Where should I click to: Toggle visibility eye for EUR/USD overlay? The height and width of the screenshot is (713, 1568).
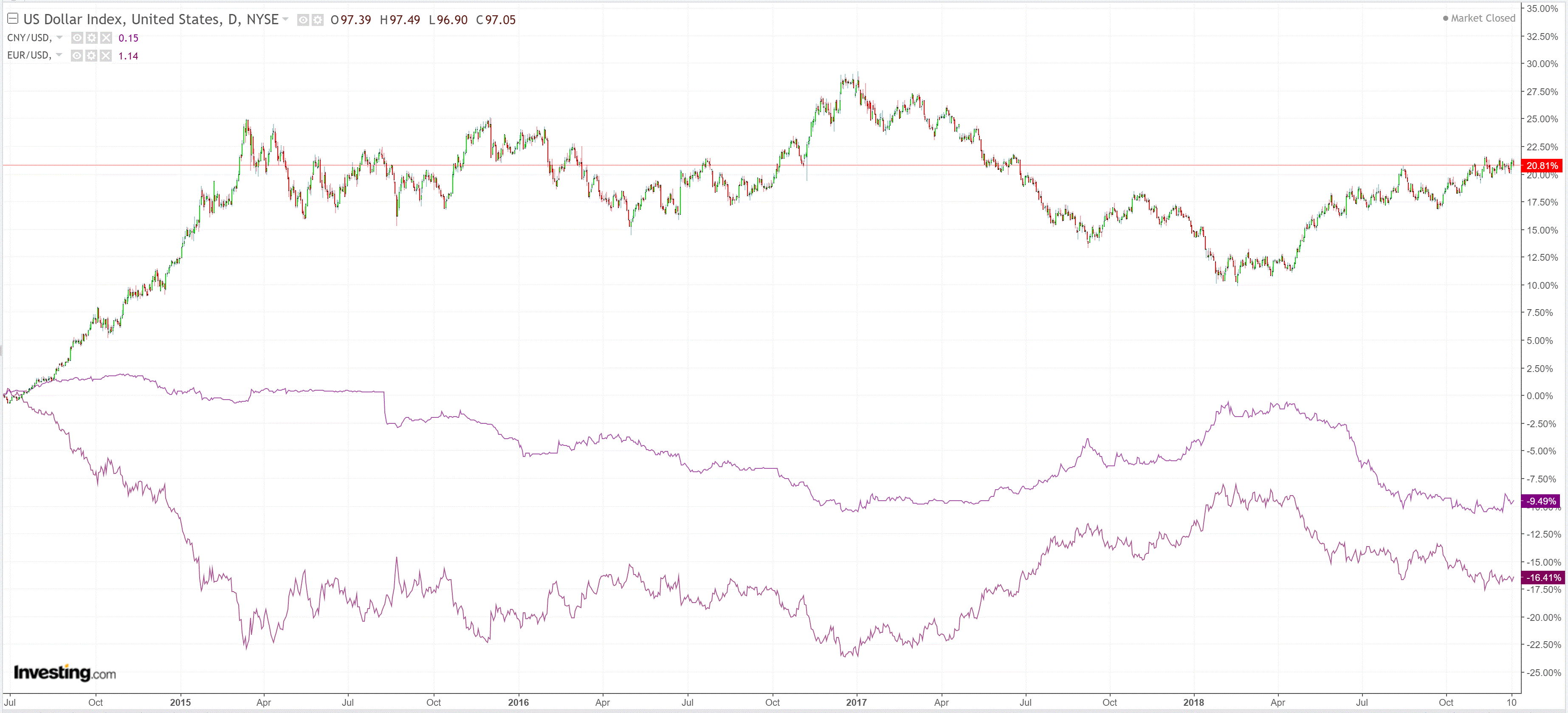[77, 55]
